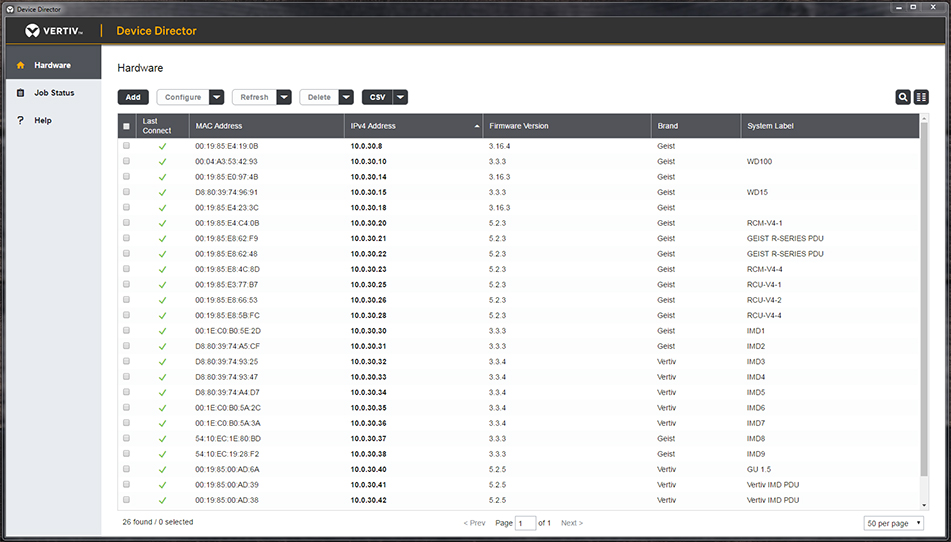The height and width of the screenshot is (542, 951).
Task: Toggle the select-all checkbox in table header
Action: 126,126
